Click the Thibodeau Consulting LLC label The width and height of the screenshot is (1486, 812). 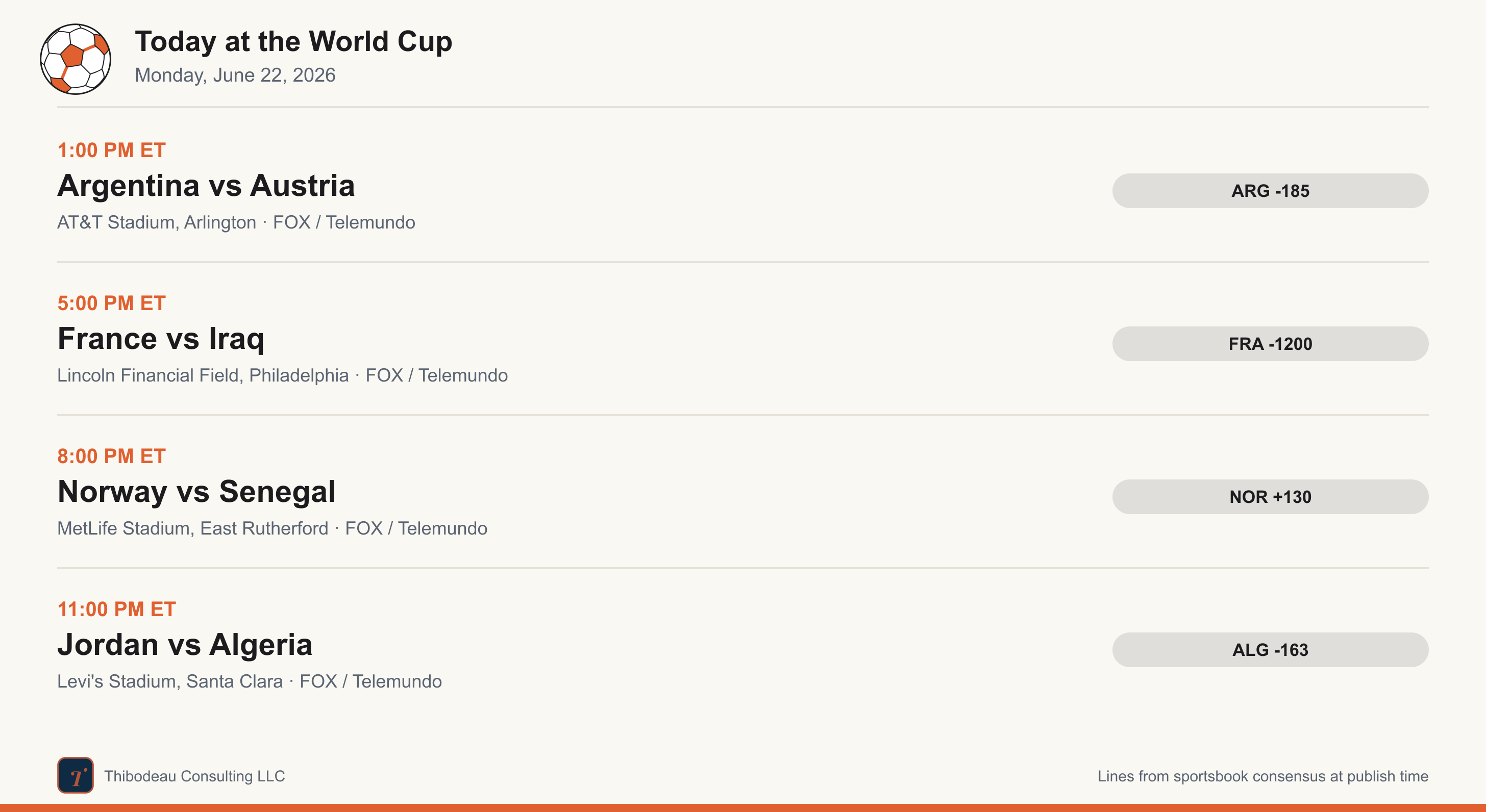click(x=195, y=776)
